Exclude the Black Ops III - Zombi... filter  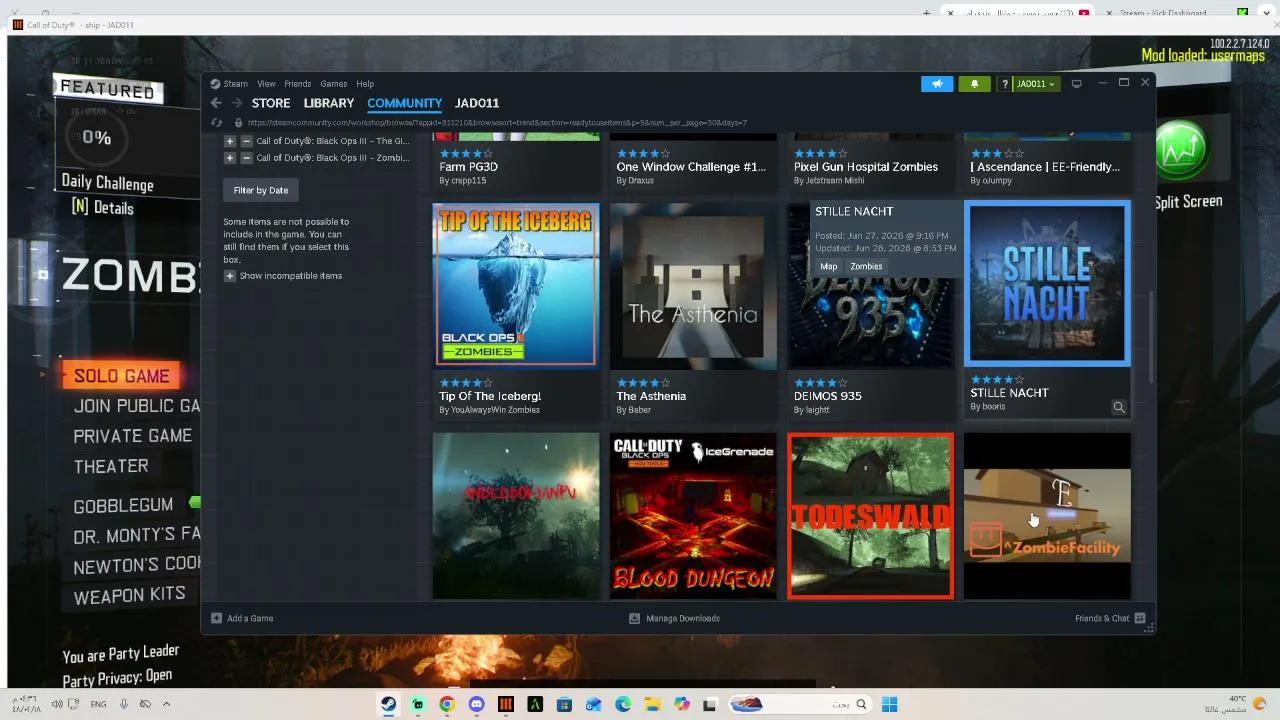[x=247, y=158]
